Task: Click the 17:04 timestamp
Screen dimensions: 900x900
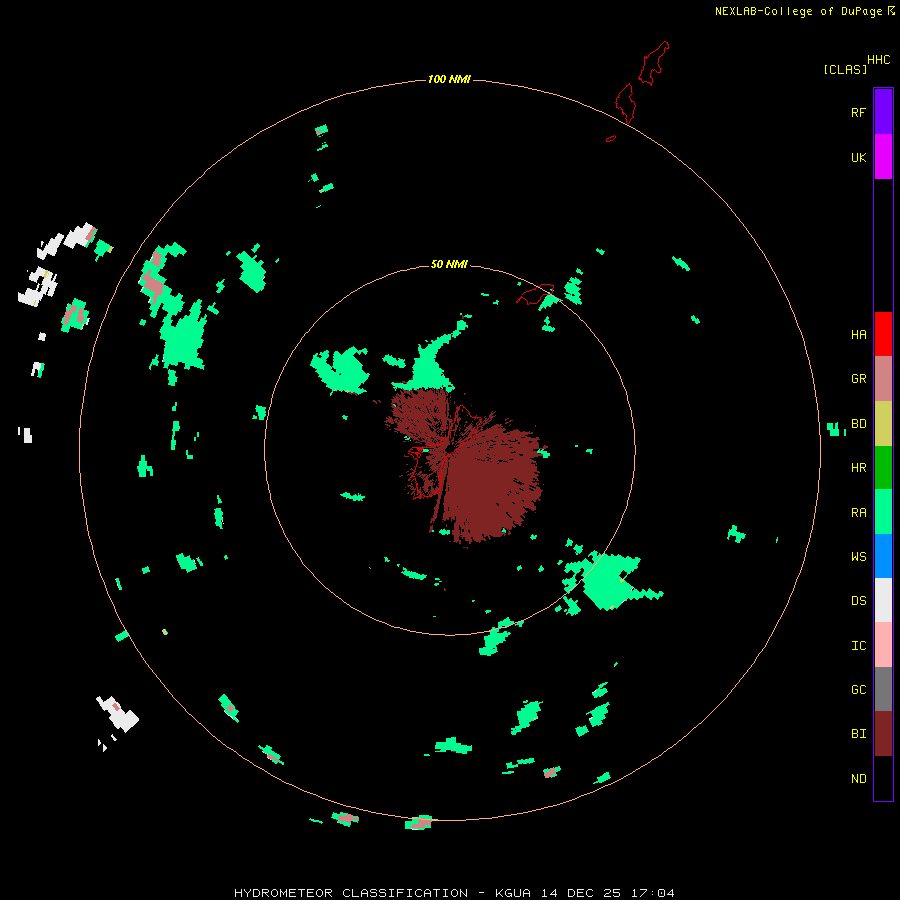Action: click(x=653, y=893)
